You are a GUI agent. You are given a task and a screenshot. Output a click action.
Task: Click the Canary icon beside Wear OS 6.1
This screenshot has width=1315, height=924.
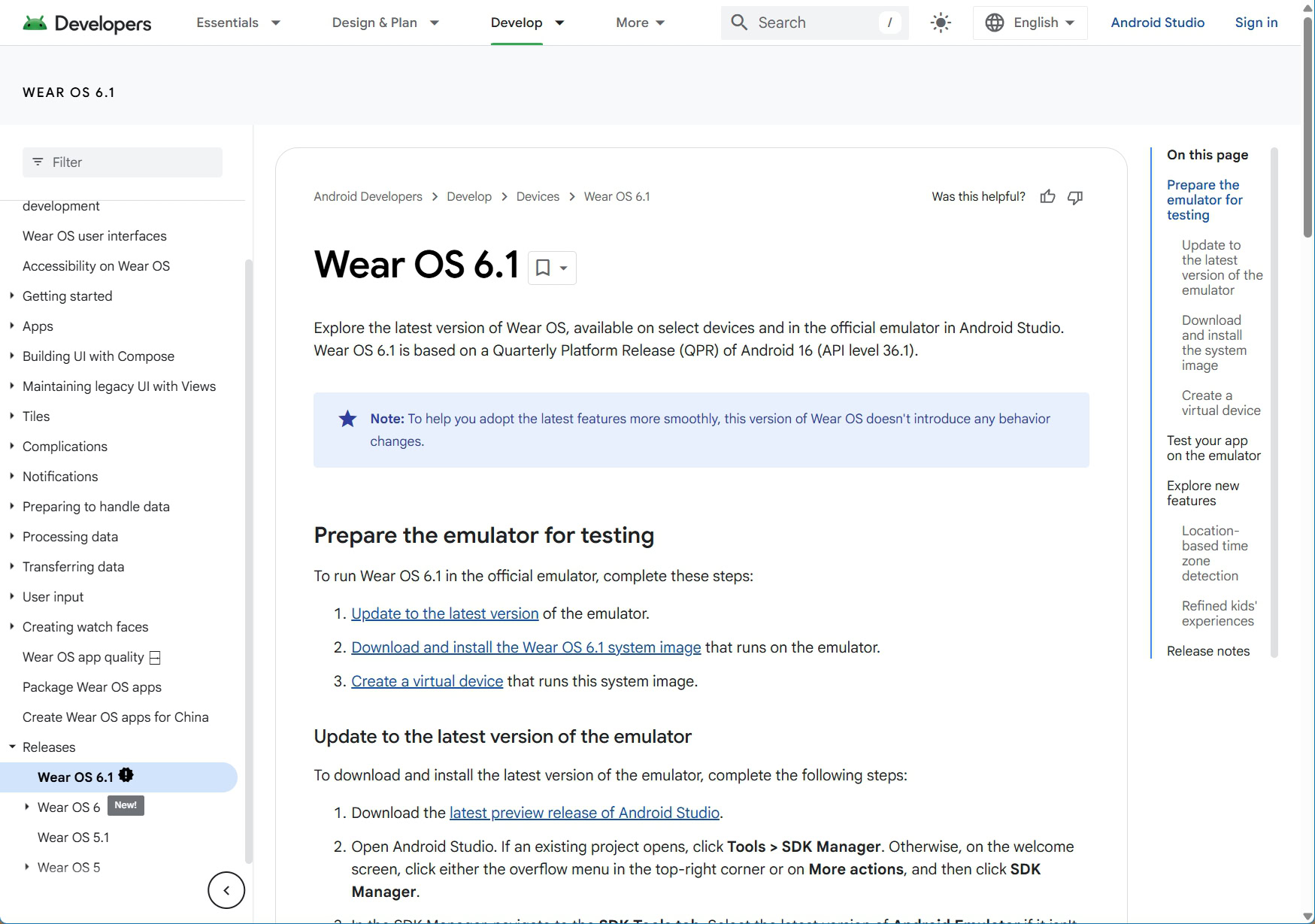click(126, 775)
